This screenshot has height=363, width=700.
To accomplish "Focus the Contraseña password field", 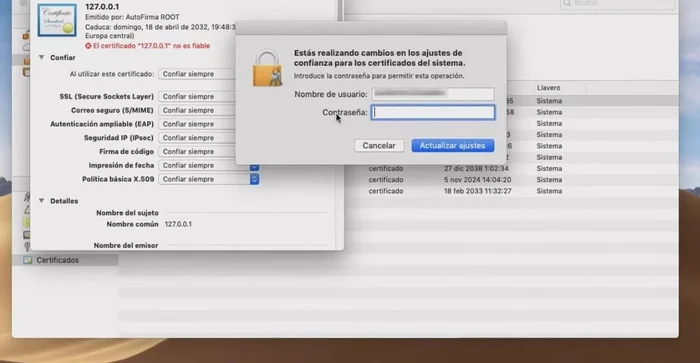I will (x=433, y=113).
